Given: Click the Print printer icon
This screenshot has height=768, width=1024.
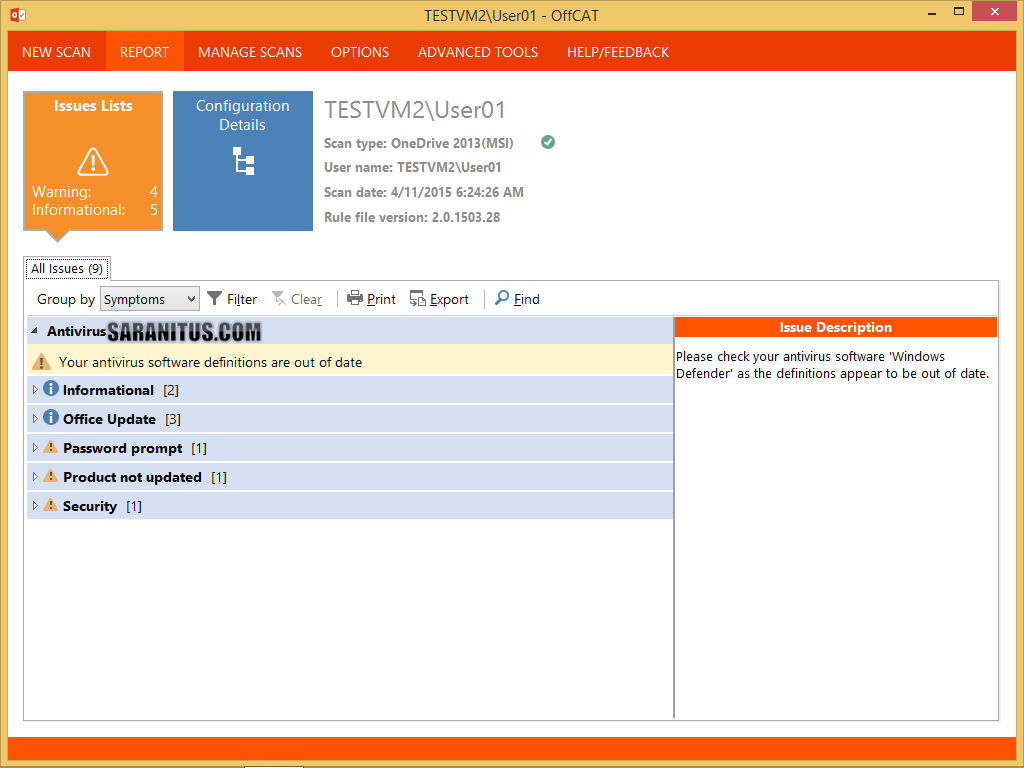Looking at the screenshot, I should pyautogui.click(x=355, y=298).
